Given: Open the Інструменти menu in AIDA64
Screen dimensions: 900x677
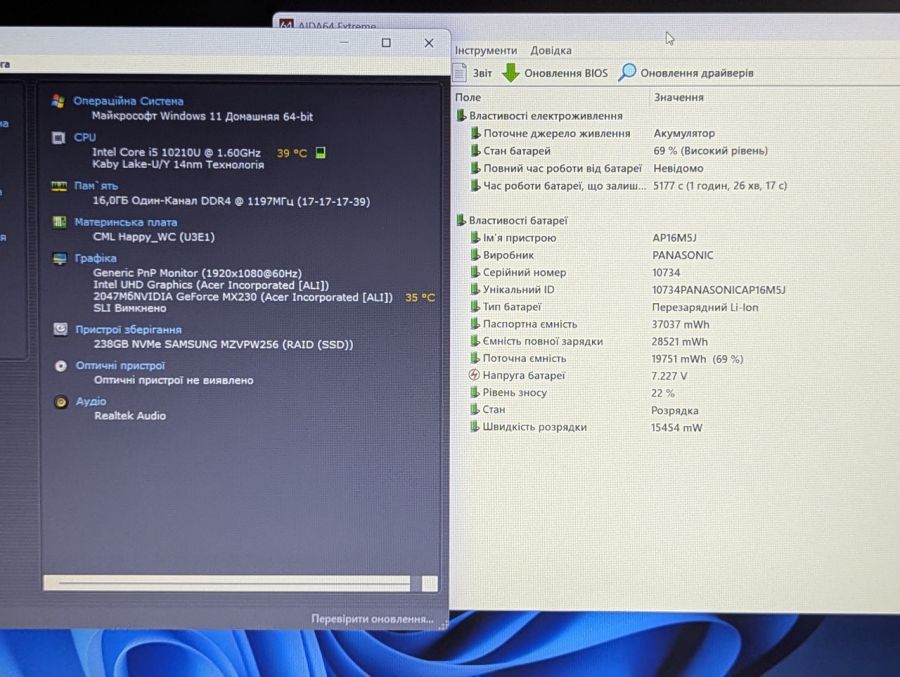Looking at the screenshot, I should click(x=486, y=51).
